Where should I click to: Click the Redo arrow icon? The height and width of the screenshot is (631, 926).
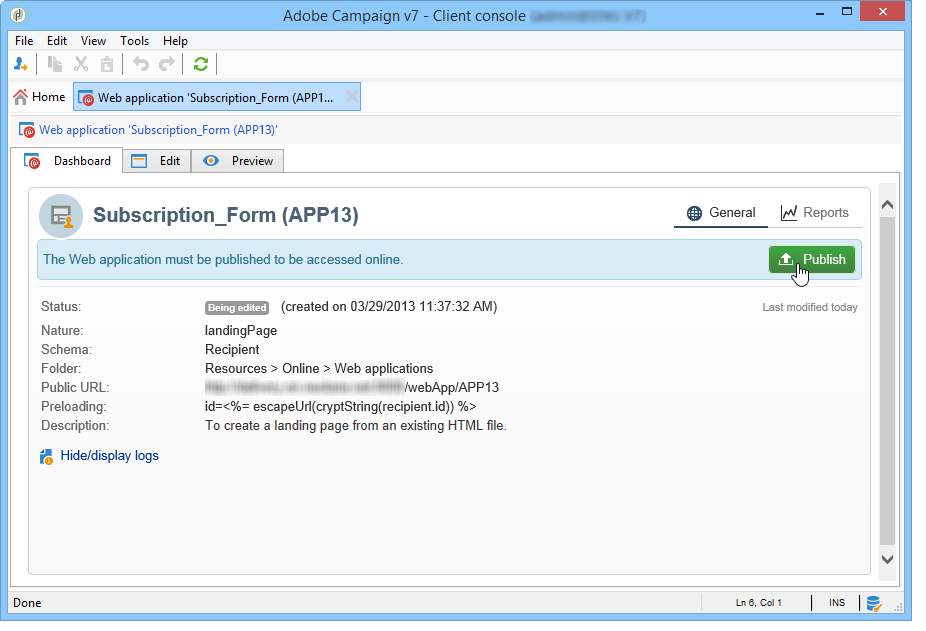[167, 64]
